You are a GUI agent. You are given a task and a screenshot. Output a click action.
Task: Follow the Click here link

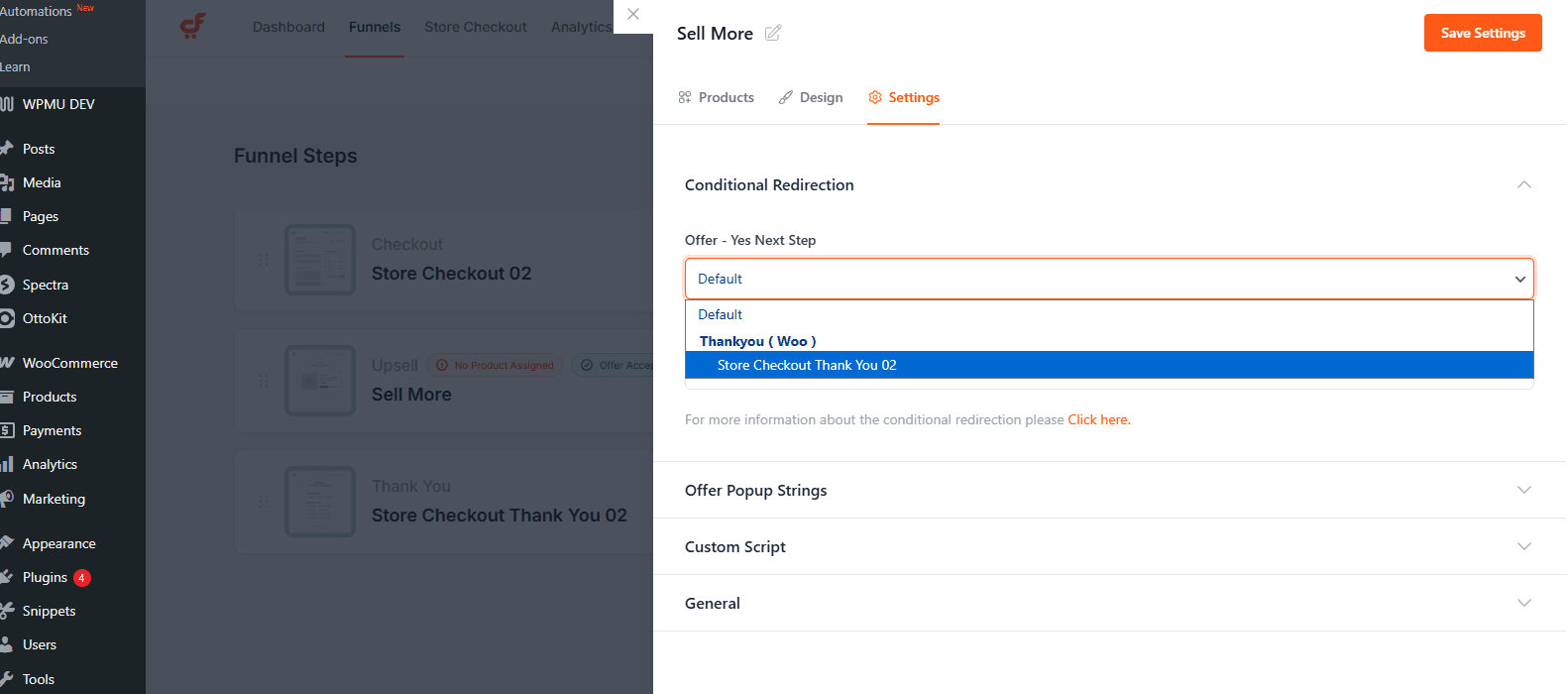pyautogui.click(x=1098, y=419)
